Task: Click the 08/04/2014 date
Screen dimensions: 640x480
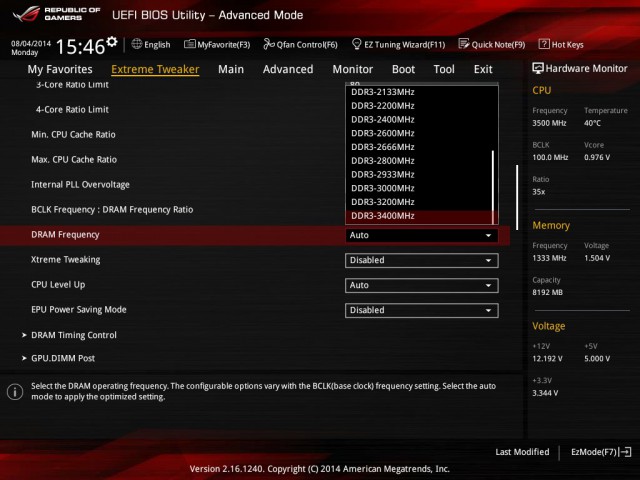Action: point(31,43)
